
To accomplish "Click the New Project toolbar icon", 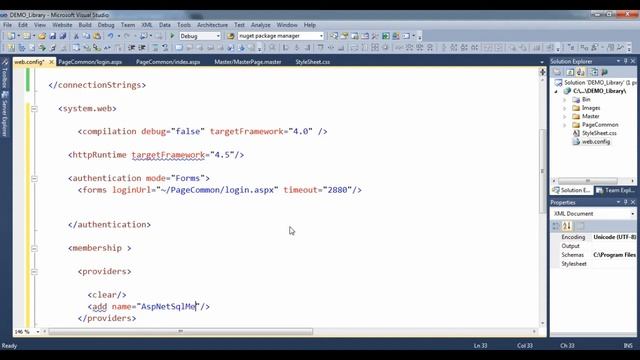I will [x=11, y=36].
